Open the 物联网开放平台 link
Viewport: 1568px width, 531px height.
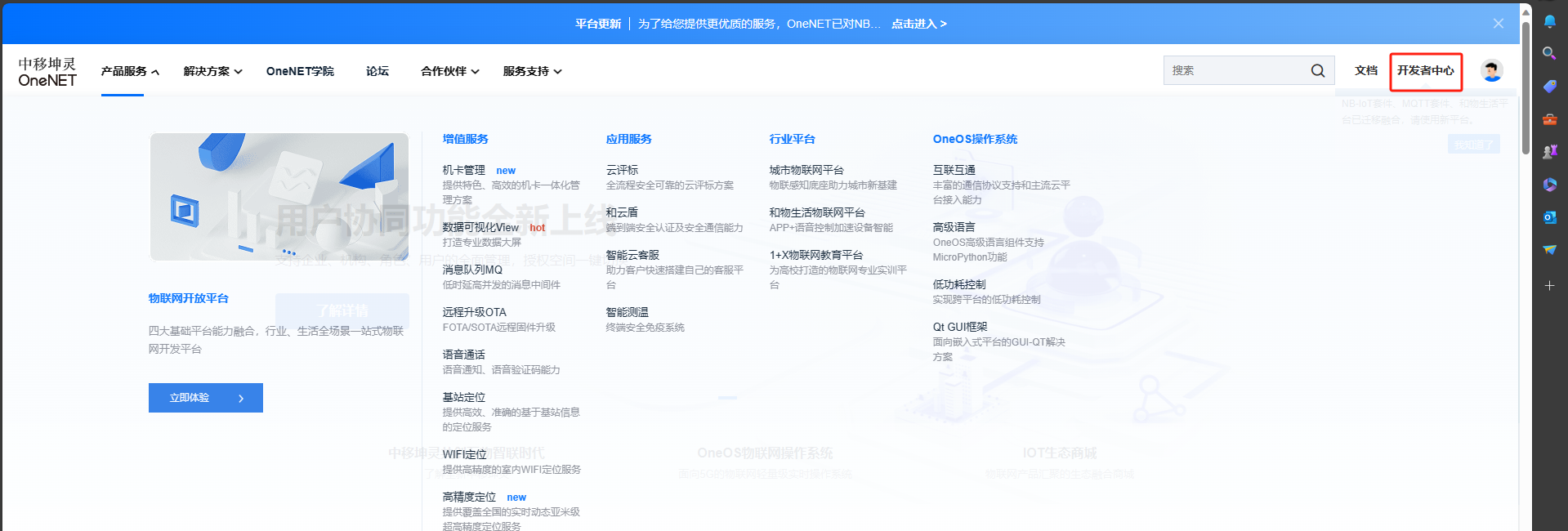pyautogui.click(x=189, y=298)
